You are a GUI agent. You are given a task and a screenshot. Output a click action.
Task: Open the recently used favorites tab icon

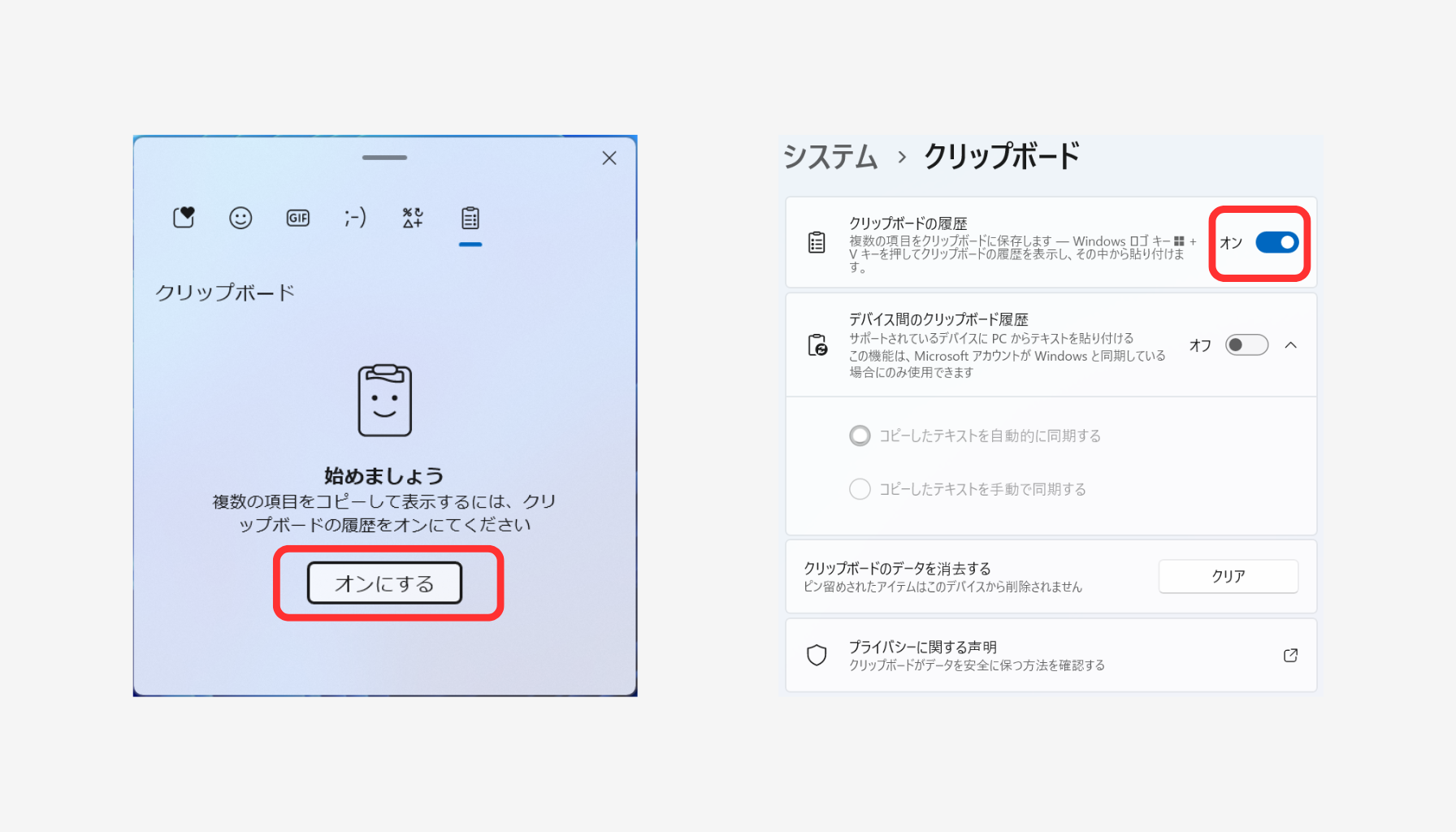click(184, 218)
